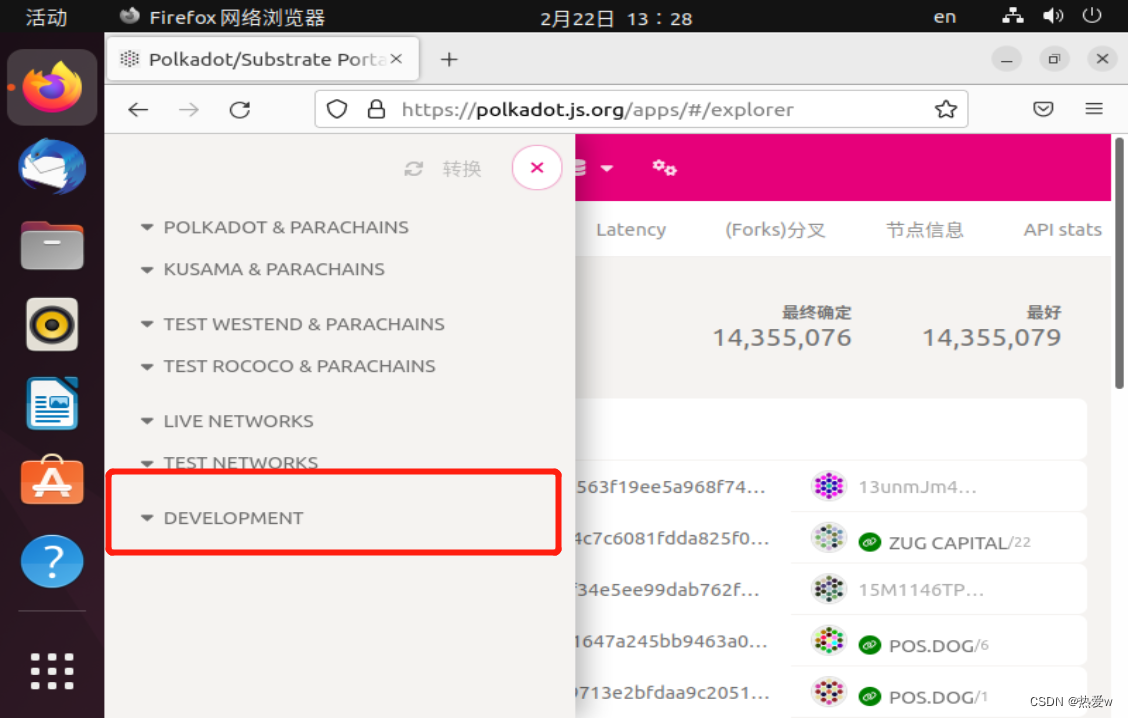Click the address bar URL field
The width and height of the screenshot is (1128, 718).
(x=642, y=109)
